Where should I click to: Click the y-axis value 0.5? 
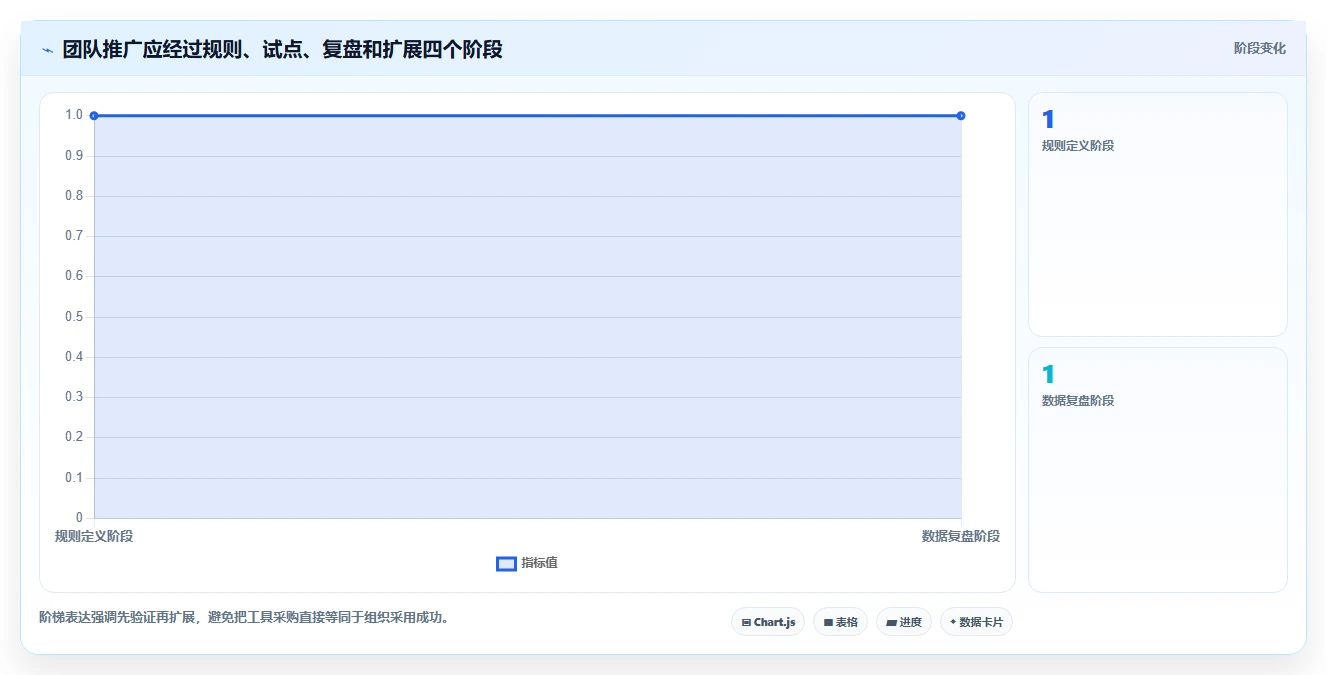click(74, 317)
